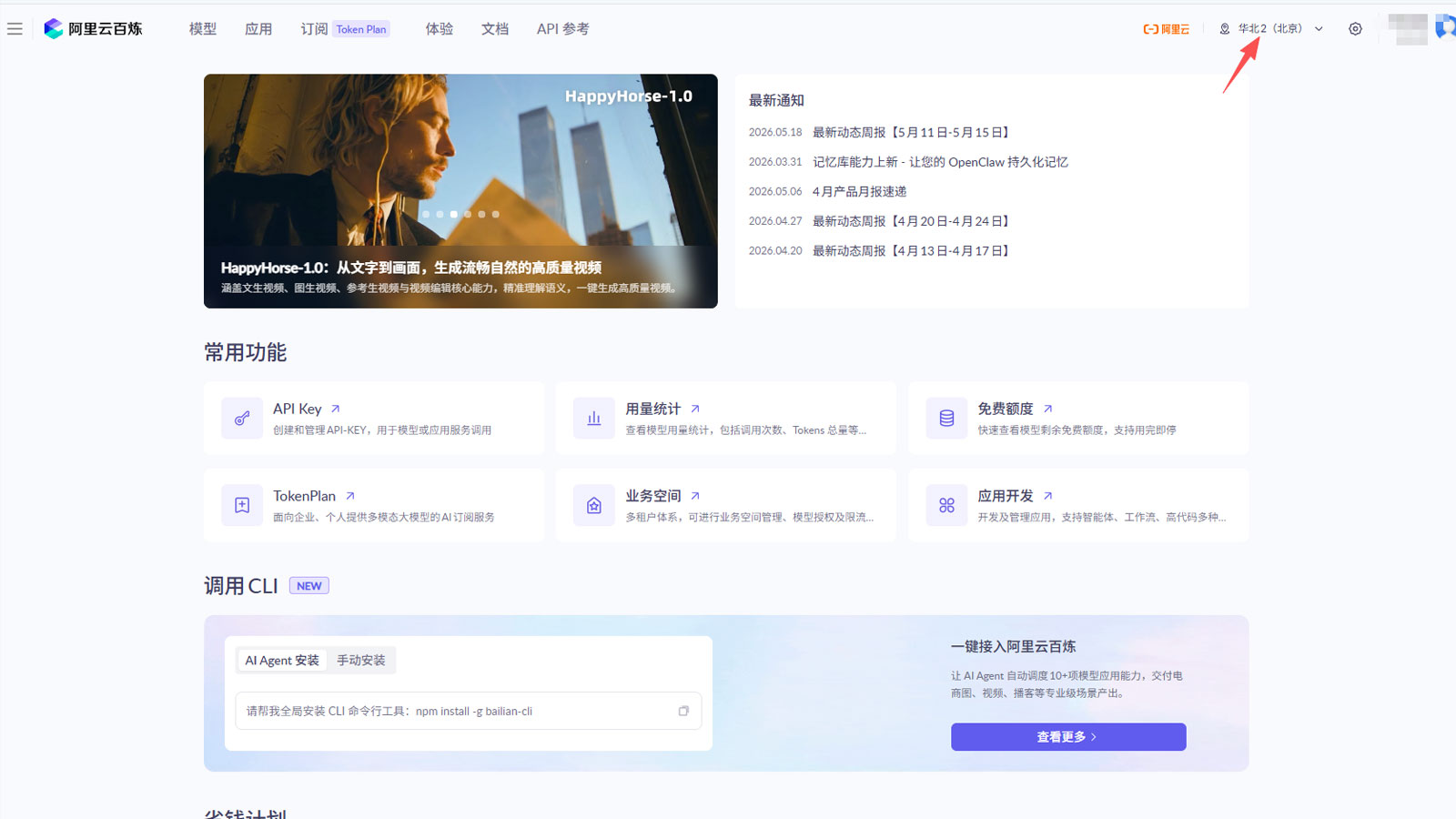The width and height of the screenshot is (1456, 819).
Task: Open the 免费额度 card title
Action: [1006, 409]
